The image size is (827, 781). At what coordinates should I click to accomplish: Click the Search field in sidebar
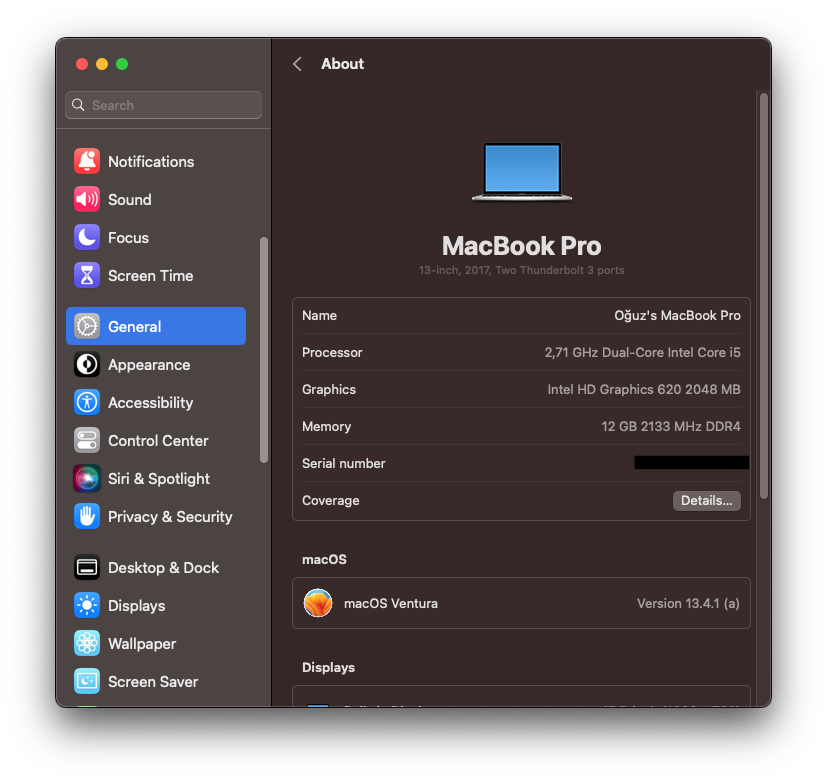(x=164, y=105)
